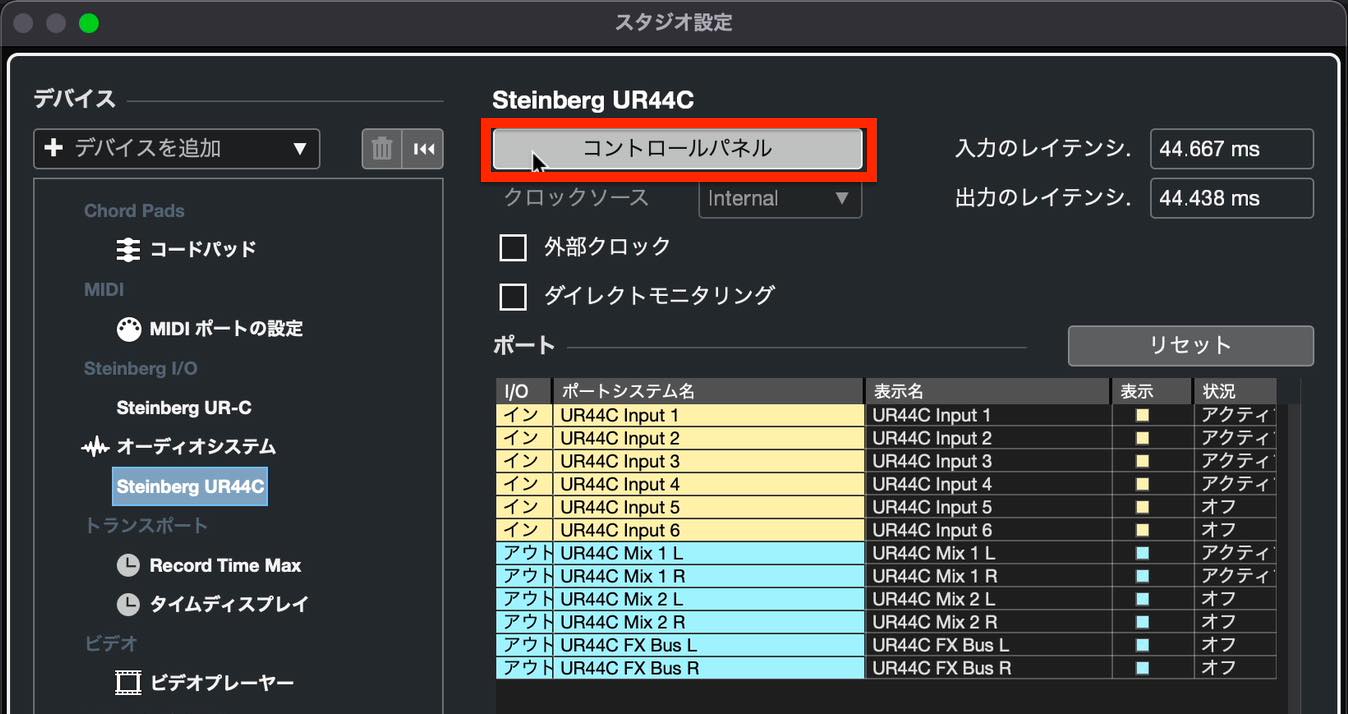Screen dimensions: 1348x714
Task: Click the ポートシステム名 column header
Action: tap(708, 391)
